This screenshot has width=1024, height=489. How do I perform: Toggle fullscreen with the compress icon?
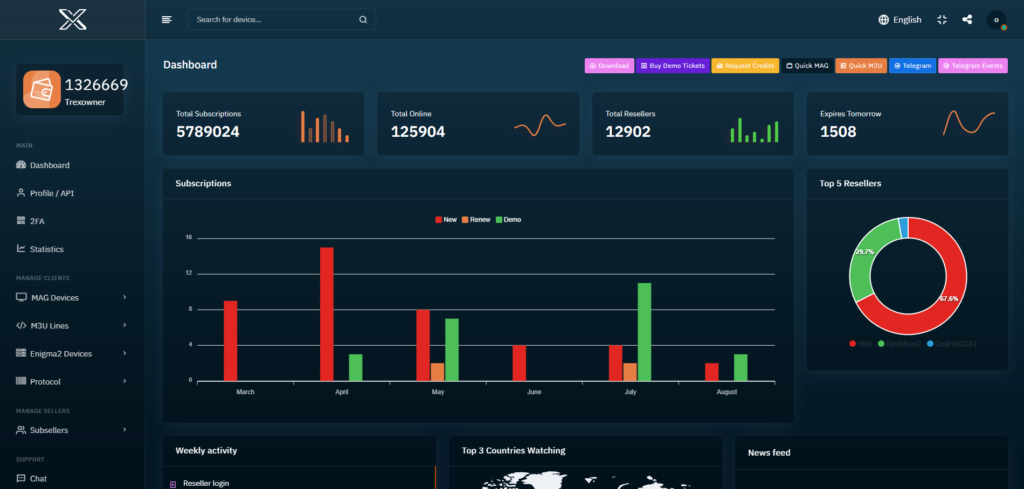942,19
